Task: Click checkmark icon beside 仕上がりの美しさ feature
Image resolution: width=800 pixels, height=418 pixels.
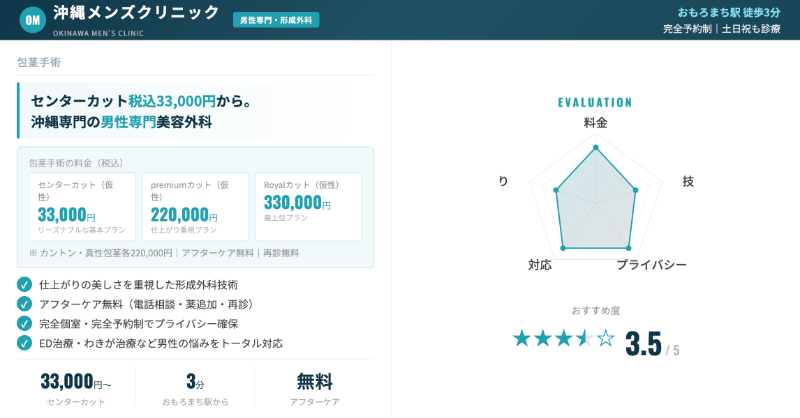Action: 25,284
